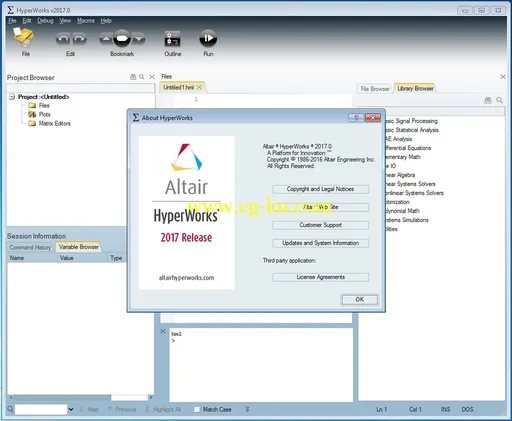
Task: Click the horizontal scrollbar in Variable Browser
Action: (x=62, y=397)
